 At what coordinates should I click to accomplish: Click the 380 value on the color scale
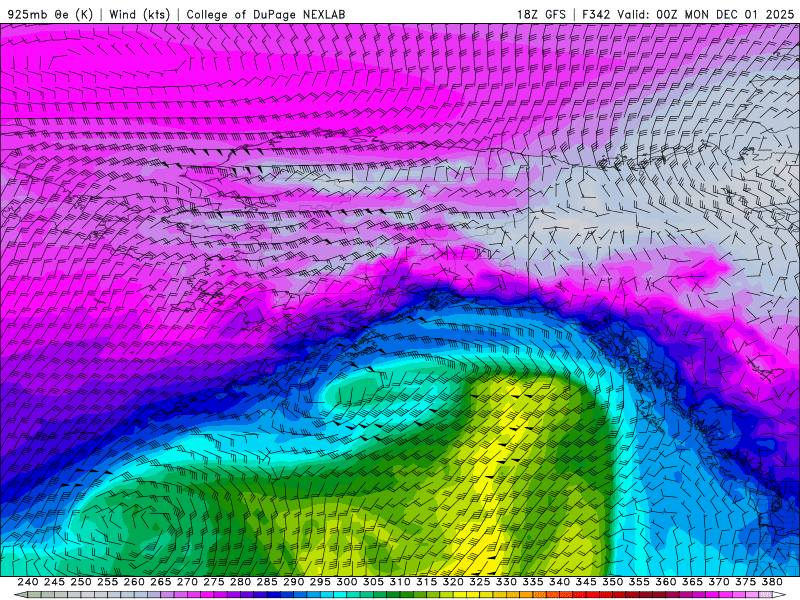point(772,582)
